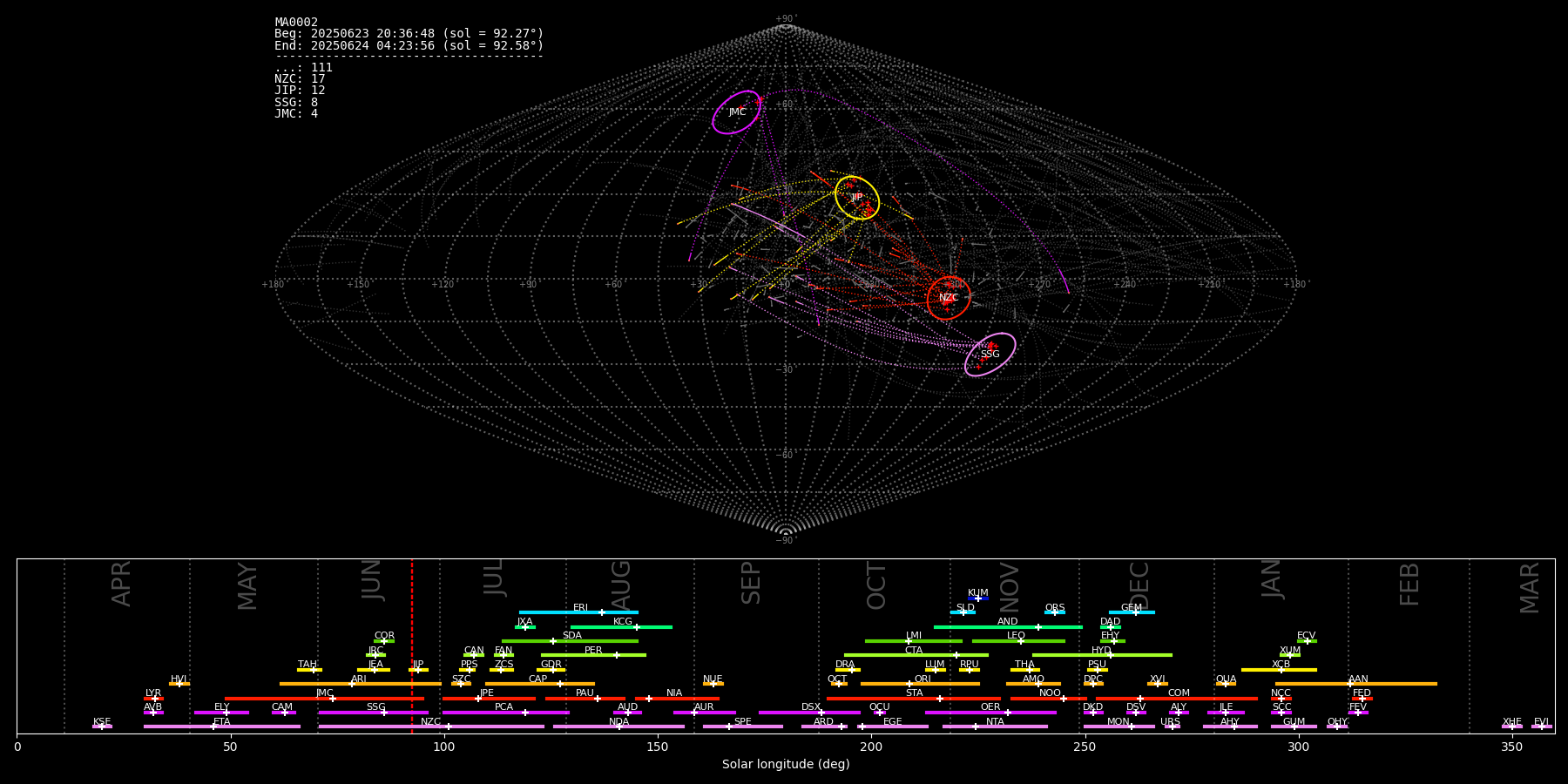Click the KSE pink bar in timeline

click(x=102, y=727)
